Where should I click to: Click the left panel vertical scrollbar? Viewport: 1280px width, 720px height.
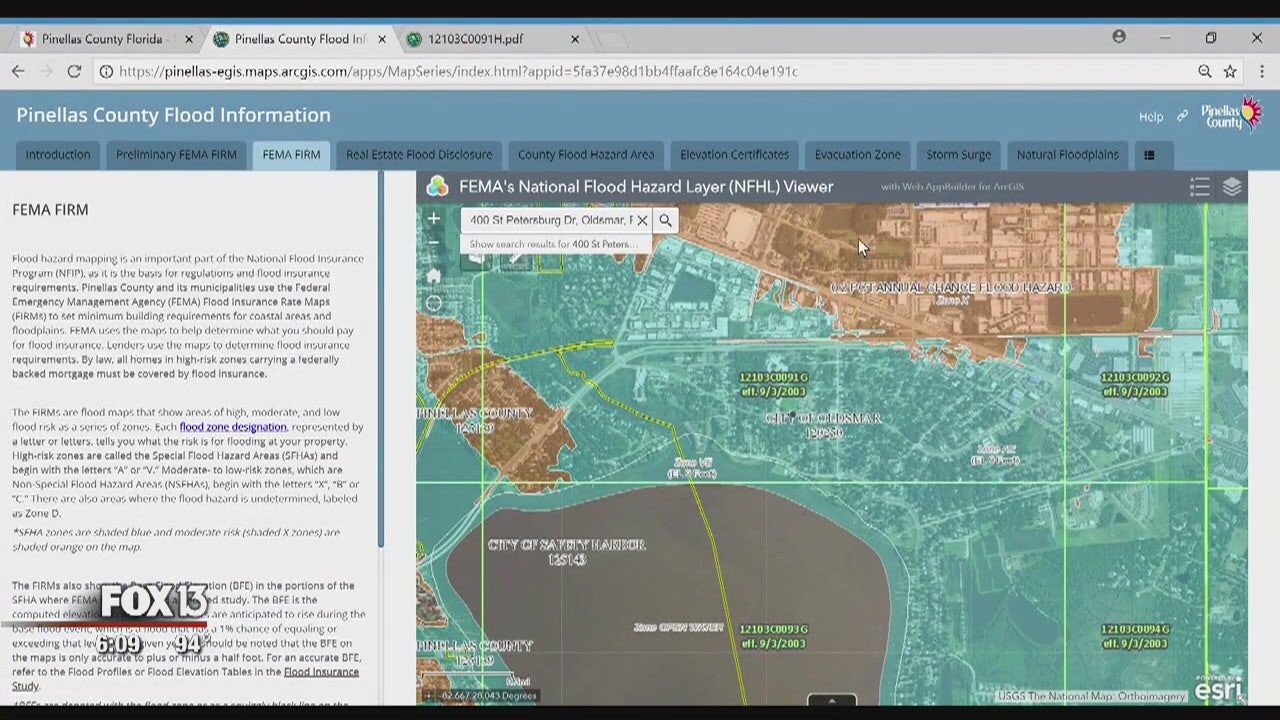380,360
